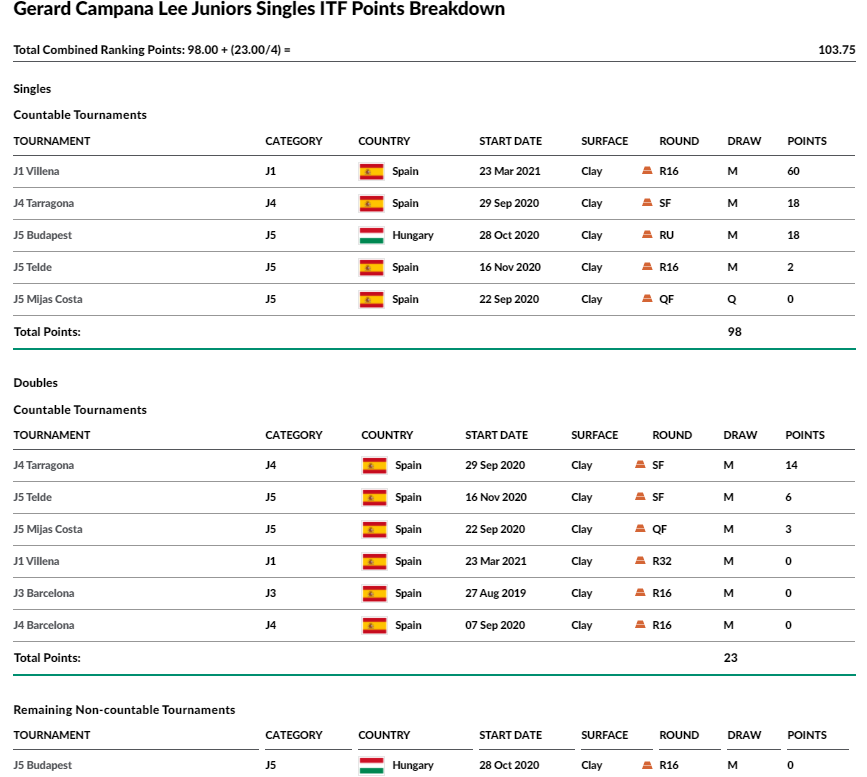Click the Hungary flag in non-countable Budapest row

pyautogui.click(x=371, y=765)
